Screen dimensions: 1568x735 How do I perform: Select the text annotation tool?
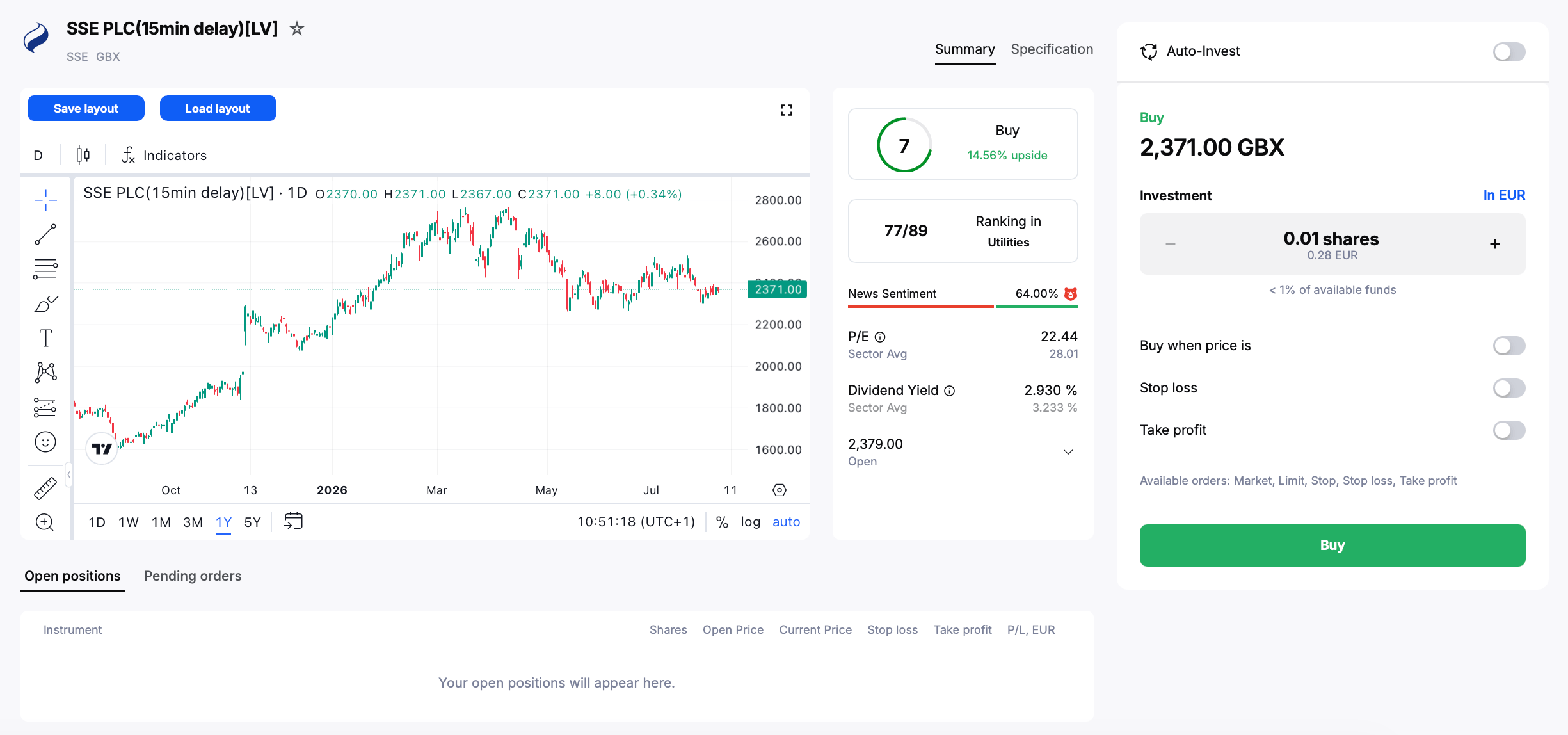(45, 338)
